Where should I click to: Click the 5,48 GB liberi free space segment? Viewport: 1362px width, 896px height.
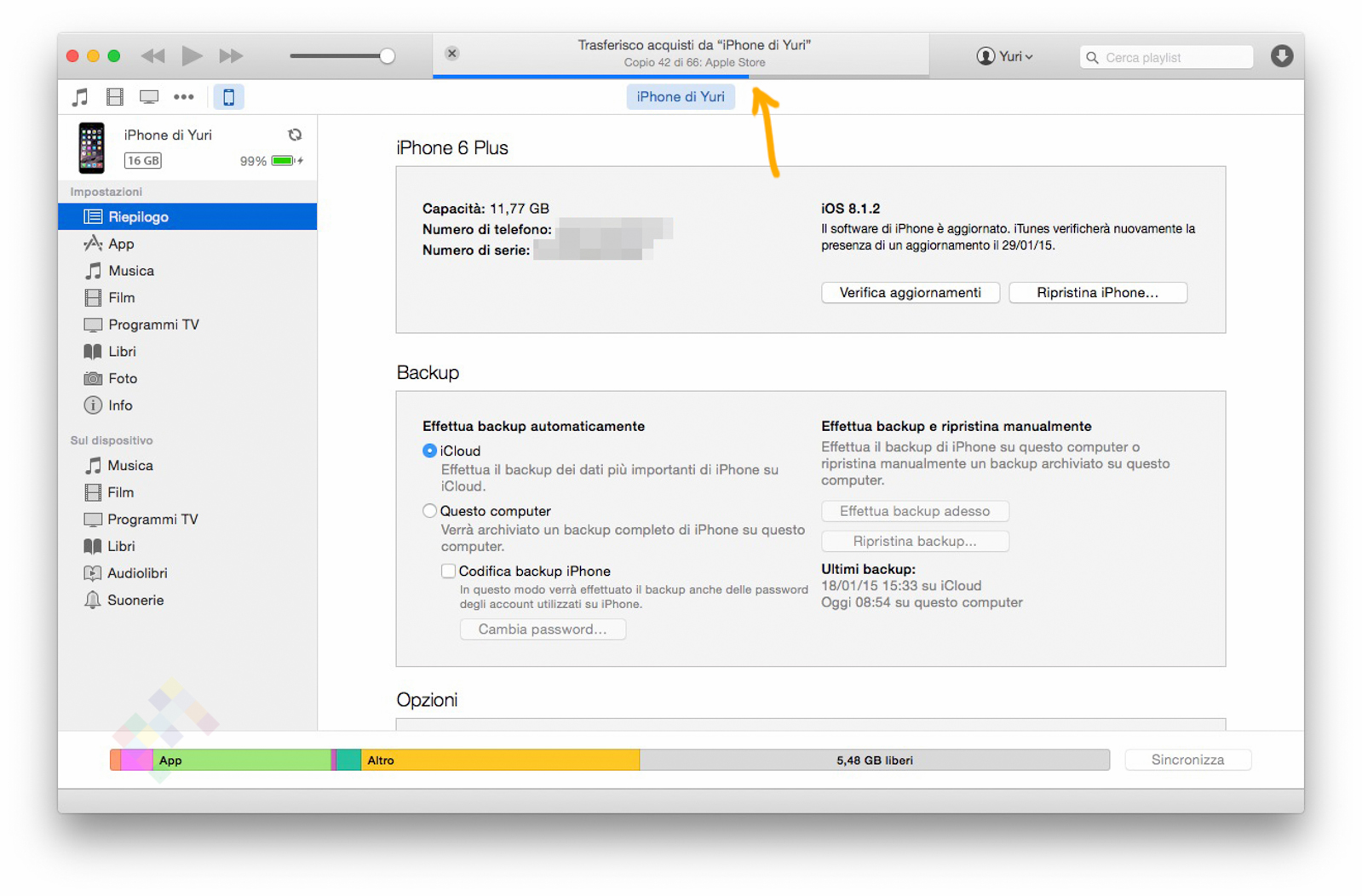coord(875,760)
